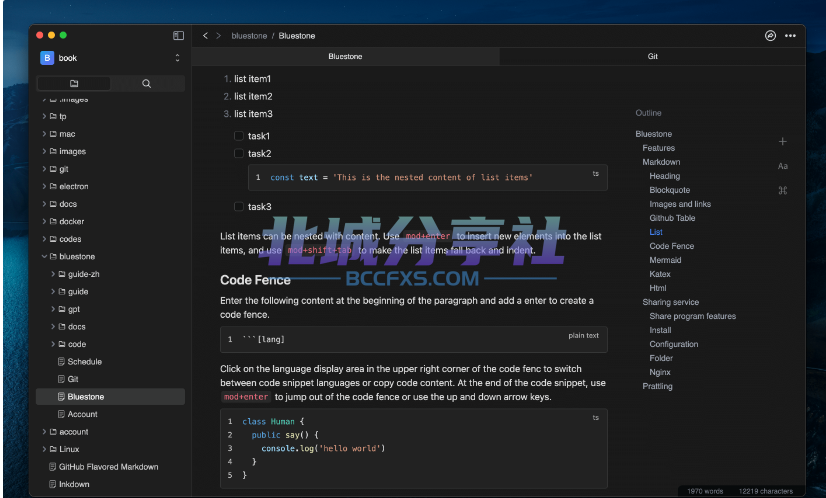Go forward with the right arrow
The height and width of the screenshot is (498, 826).
point(218,35)
